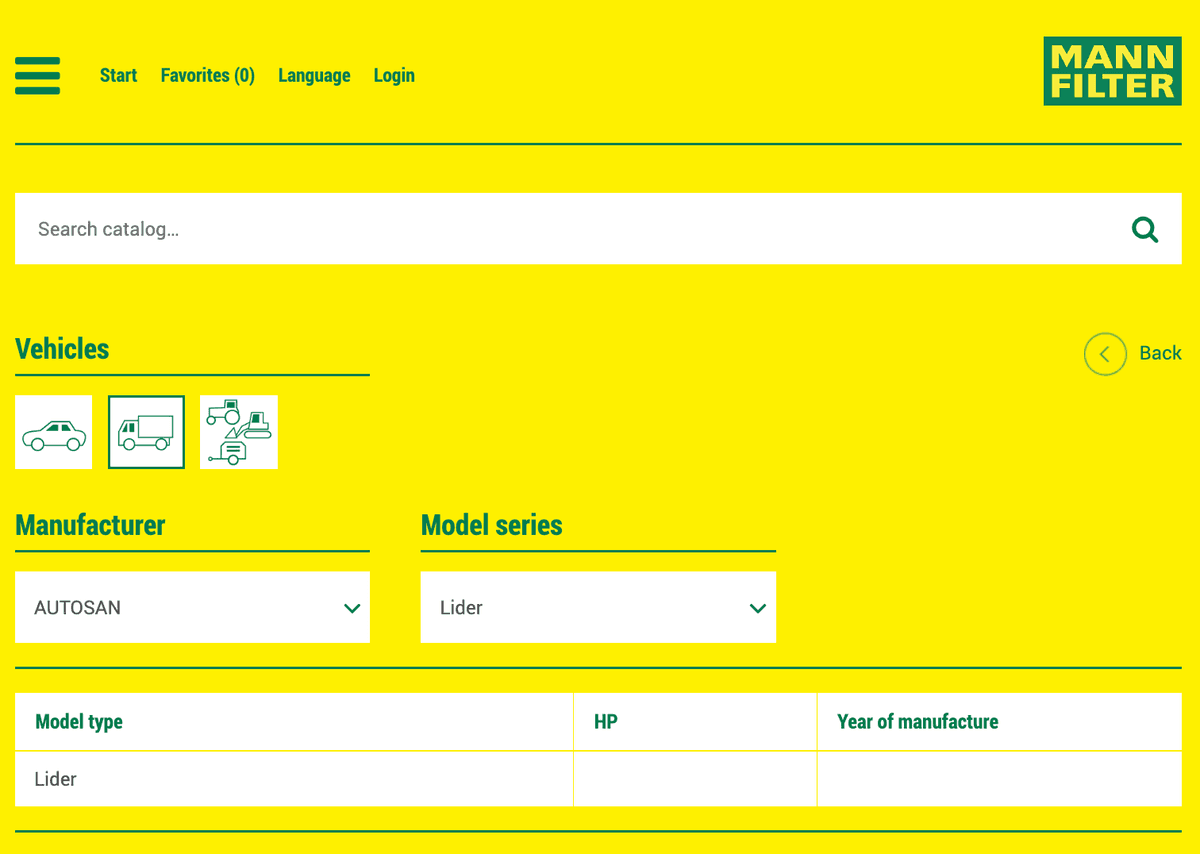Open the hamburger menu
The width and height of the screenshot is (1200, 854).
click(x=38, y=76)
